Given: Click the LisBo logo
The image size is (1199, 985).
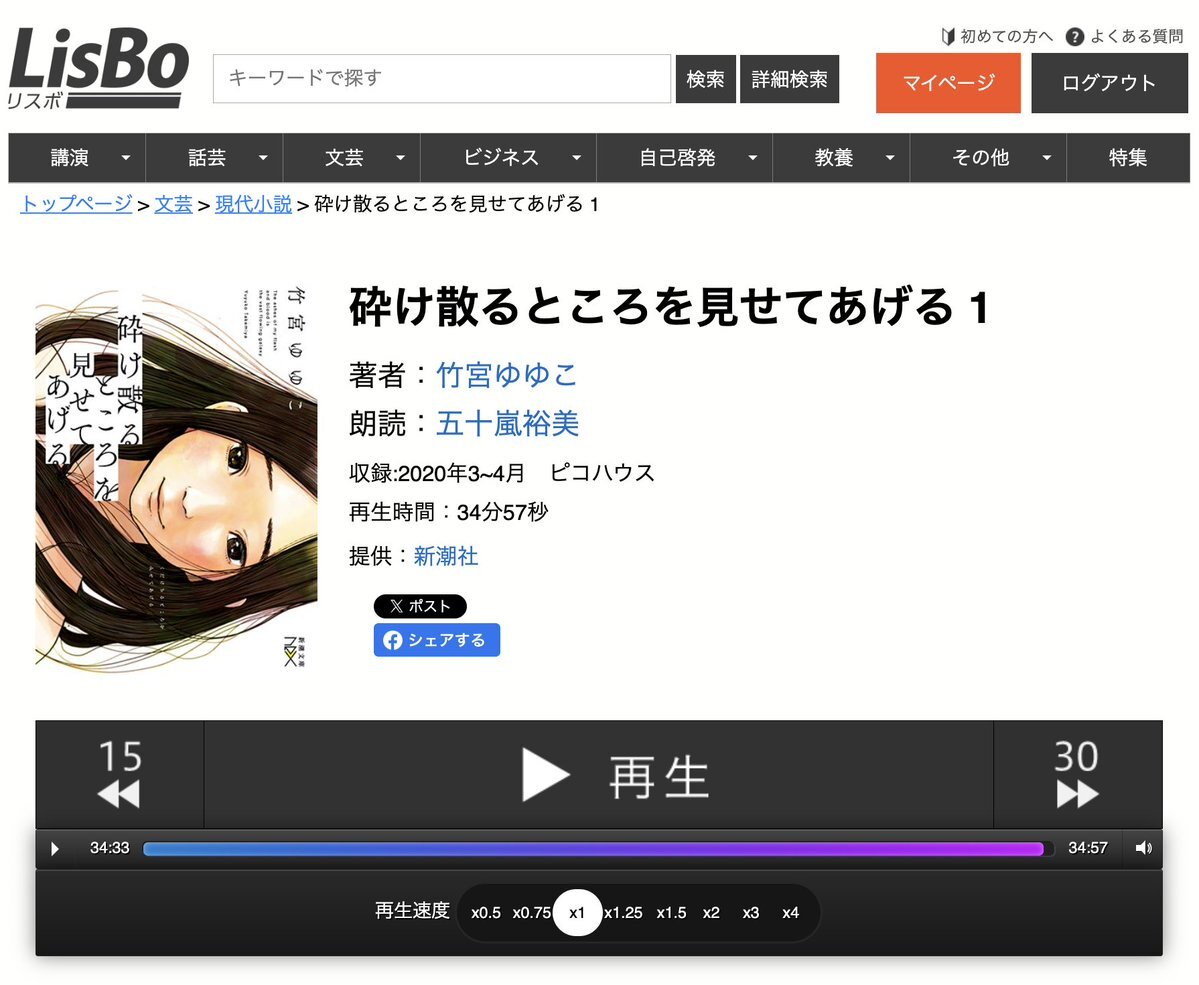Looking at the screenshot, I should 98,68.
